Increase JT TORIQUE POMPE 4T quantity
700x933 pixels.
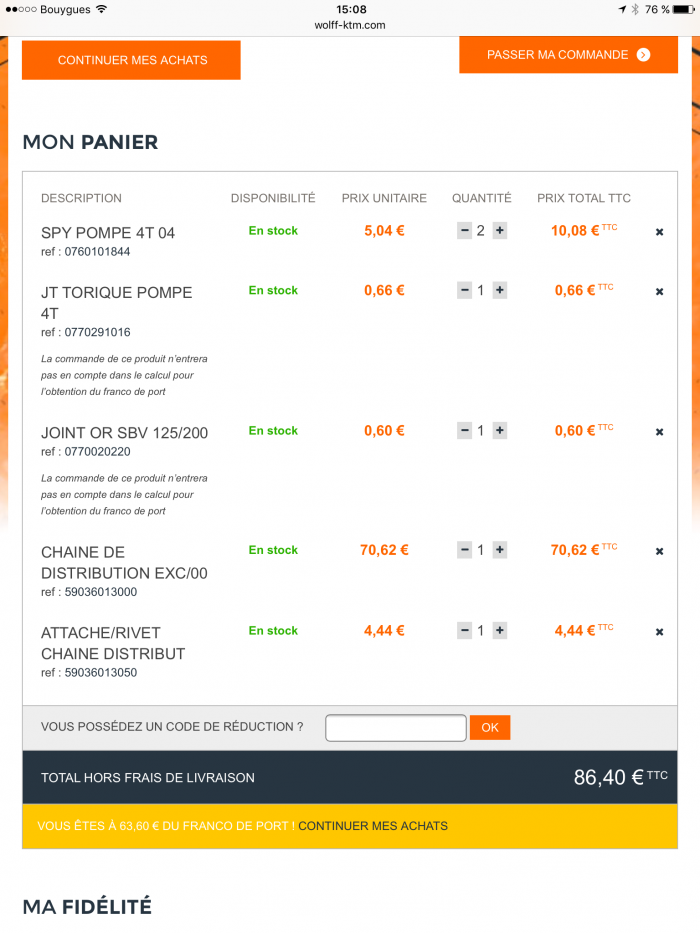500,291
